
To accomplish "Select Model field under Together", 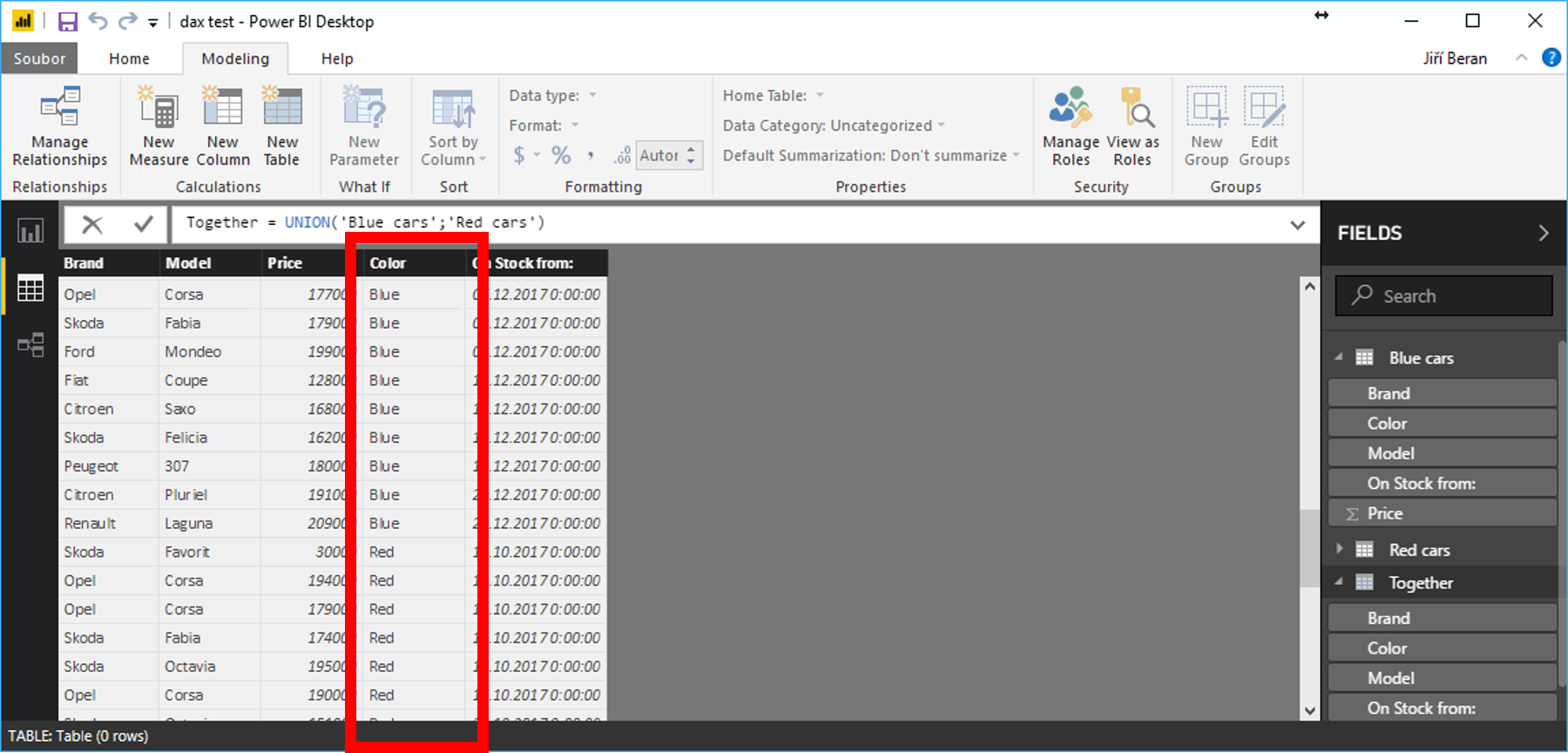I will (x=1443, y=678).
